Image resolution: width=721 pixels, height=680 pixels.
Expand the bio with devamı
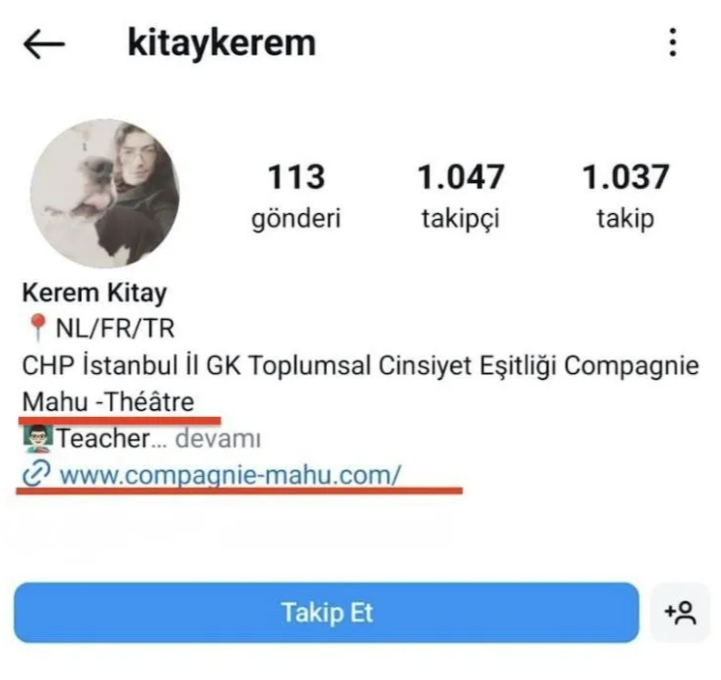pos(218,439)
